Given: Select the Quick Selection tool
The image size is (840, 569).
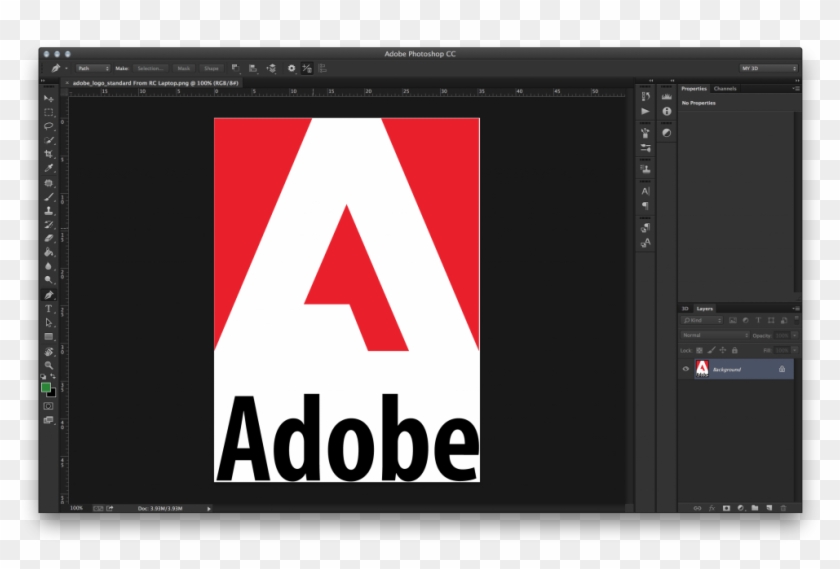Looking at the screenshot, I should coord(49,140).
